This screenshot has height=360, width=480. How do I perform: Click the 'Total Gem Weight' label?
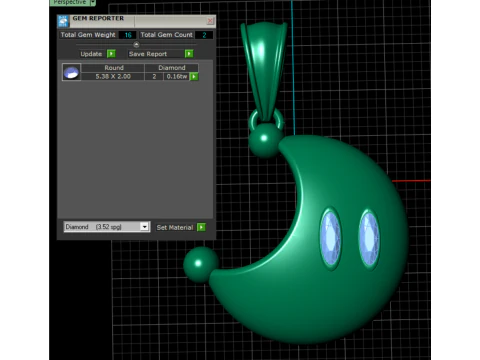(88, 35)
